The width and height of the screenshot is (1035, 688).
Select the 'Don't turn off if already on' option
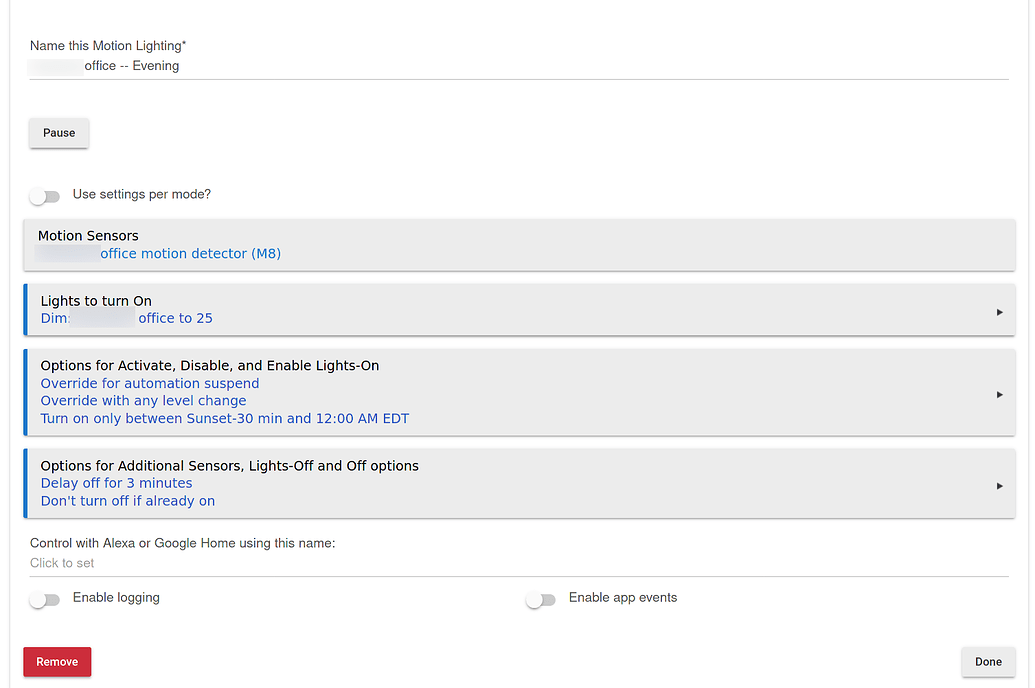click(128, 501)
